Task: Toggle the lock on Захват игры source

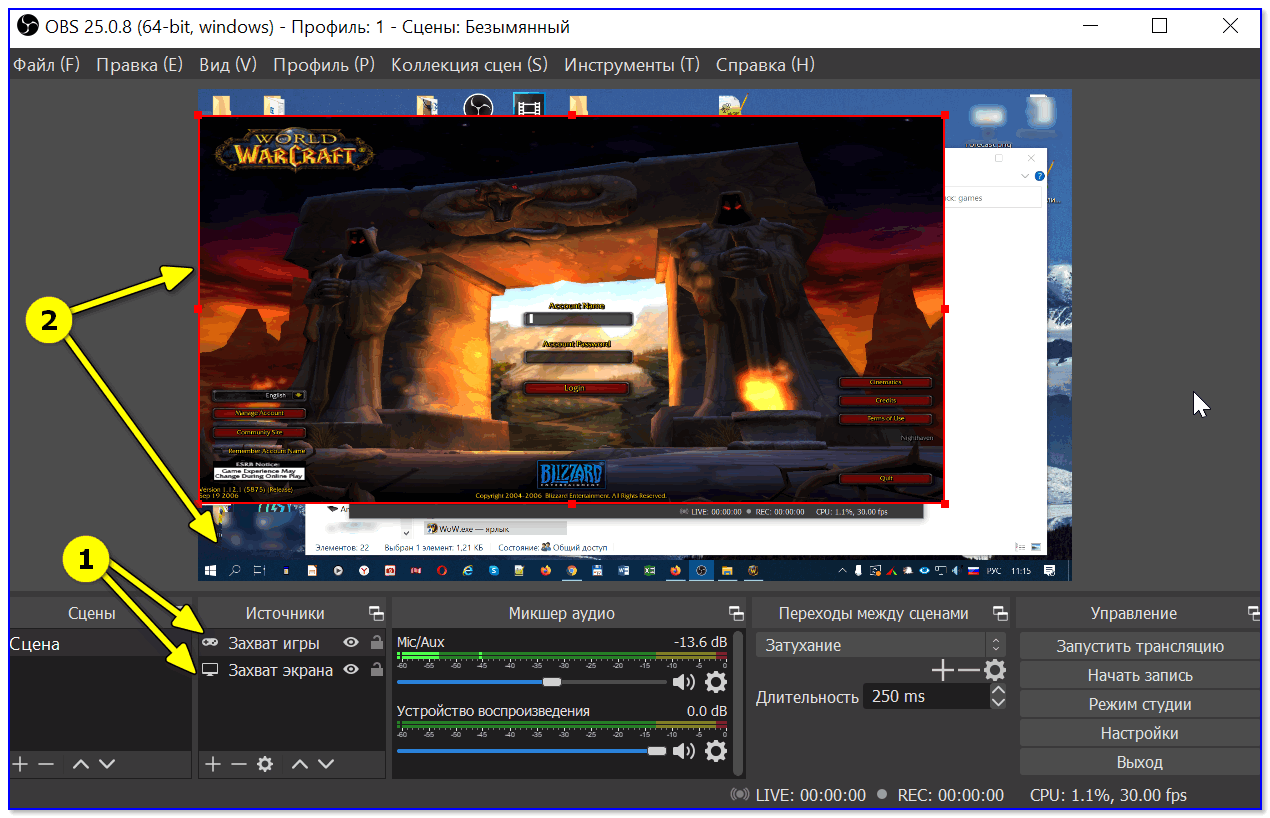Action: (x=376, y=643)
